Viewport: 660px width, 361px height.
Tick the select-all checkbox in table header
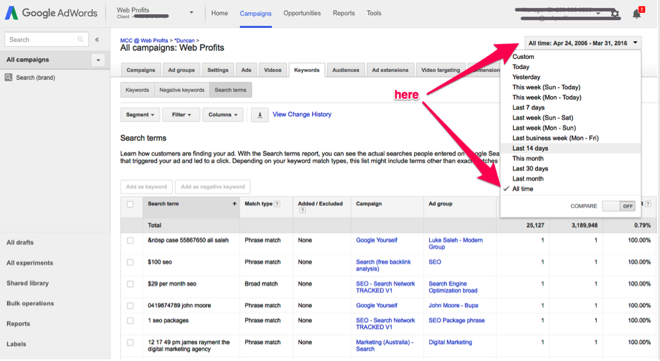click(130, 204)
